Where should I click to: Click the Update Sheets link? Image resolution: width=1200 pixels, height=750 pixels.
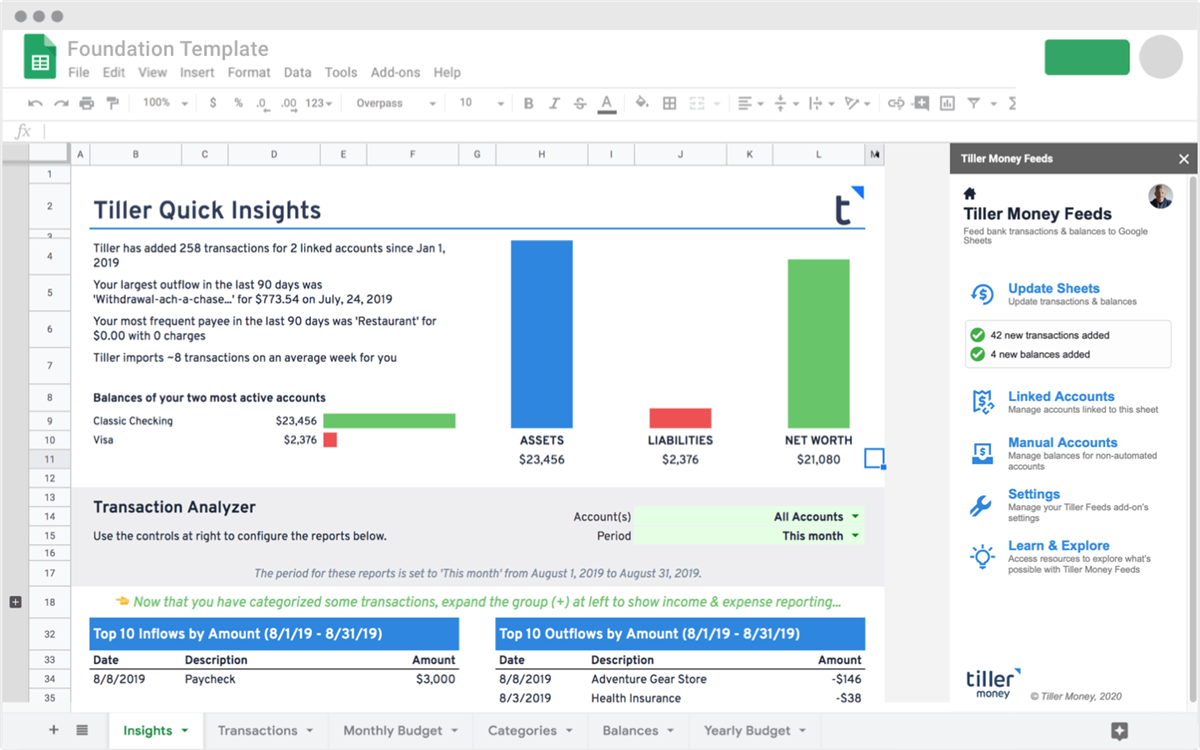point(1053,288)
